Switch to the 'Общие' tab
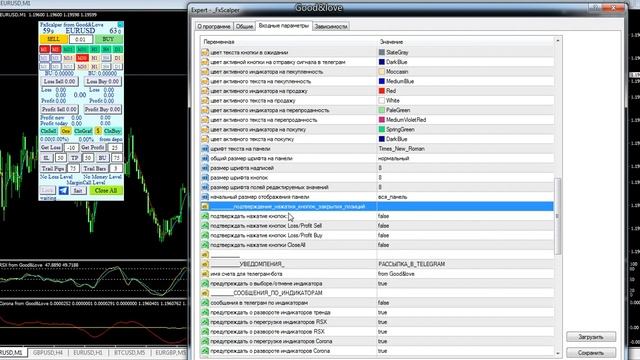Image resolution: width=640 pixels, height=360 pixels. (244, 27)
